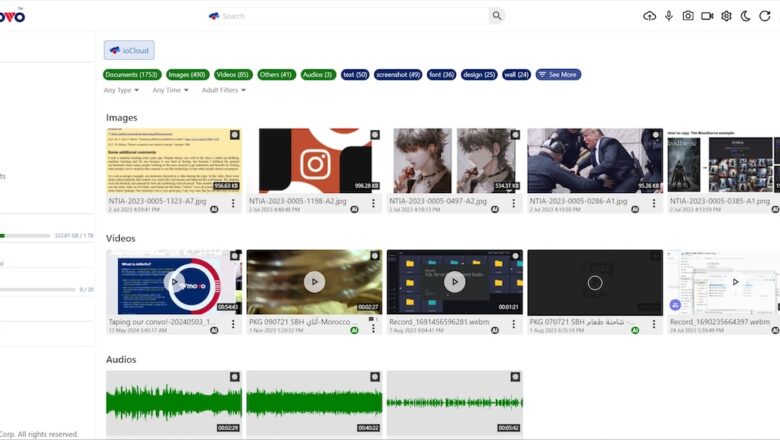Click the storage usage progress bar
Screen dimensions: 780x440
[x=25, y=235]
